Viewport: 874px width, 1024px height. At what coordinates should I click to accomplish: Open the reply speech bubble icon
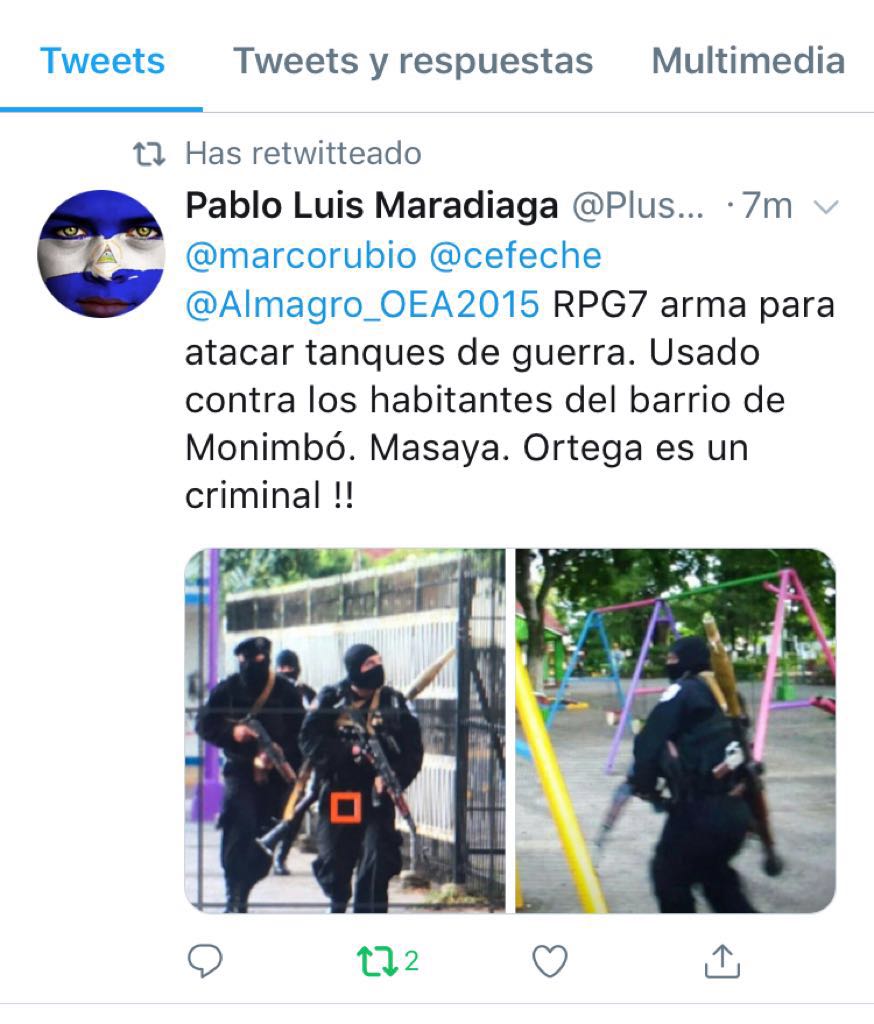pos(205,961)
